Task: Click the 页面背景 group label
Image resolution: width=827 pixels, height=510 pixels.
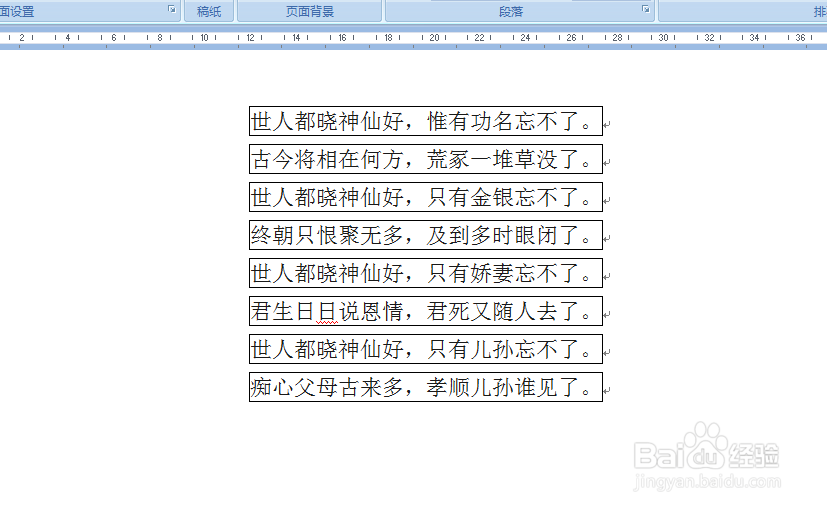Action: tap(310, 12)
